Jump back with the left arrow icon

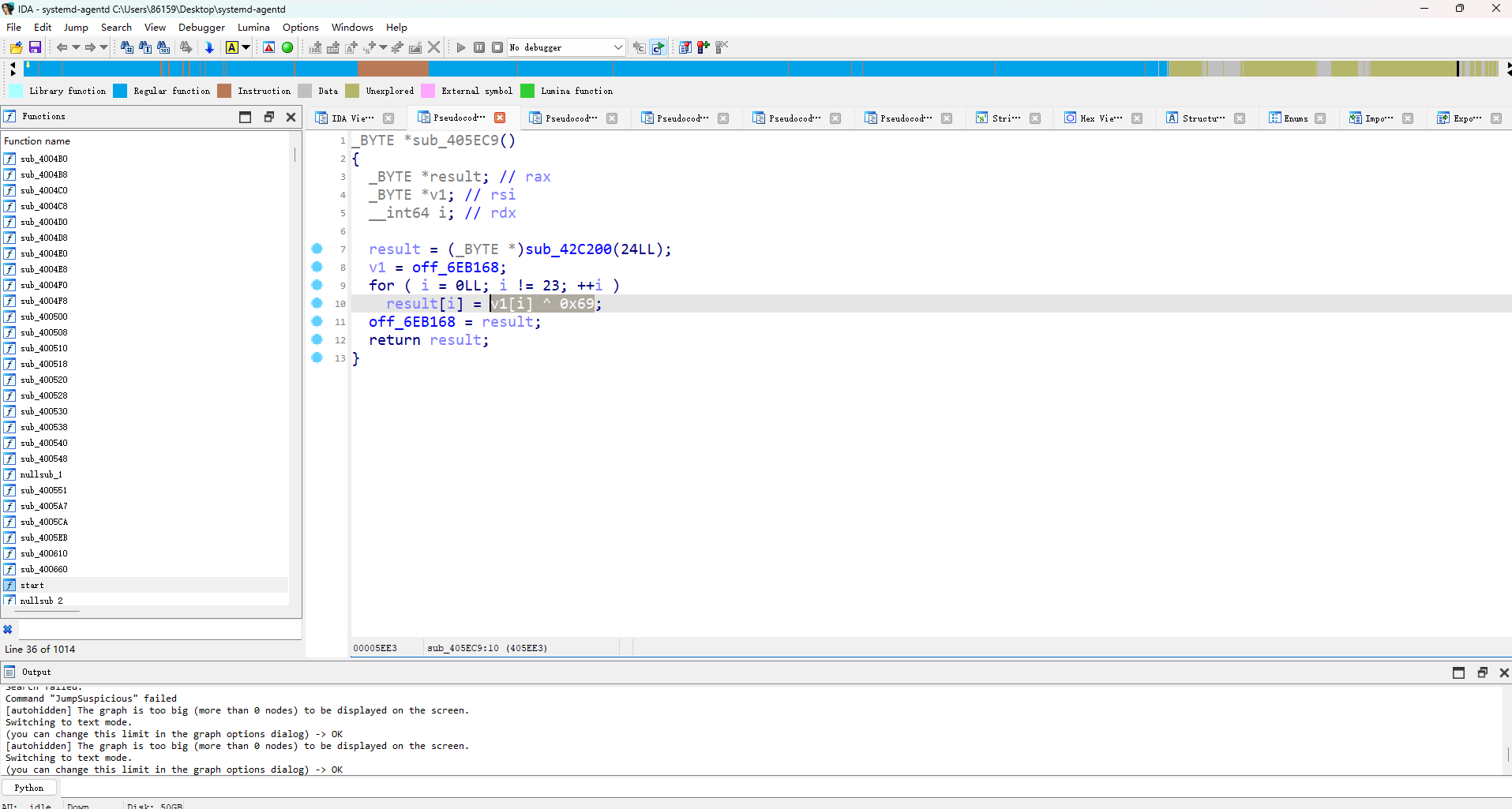click(62, 47)
